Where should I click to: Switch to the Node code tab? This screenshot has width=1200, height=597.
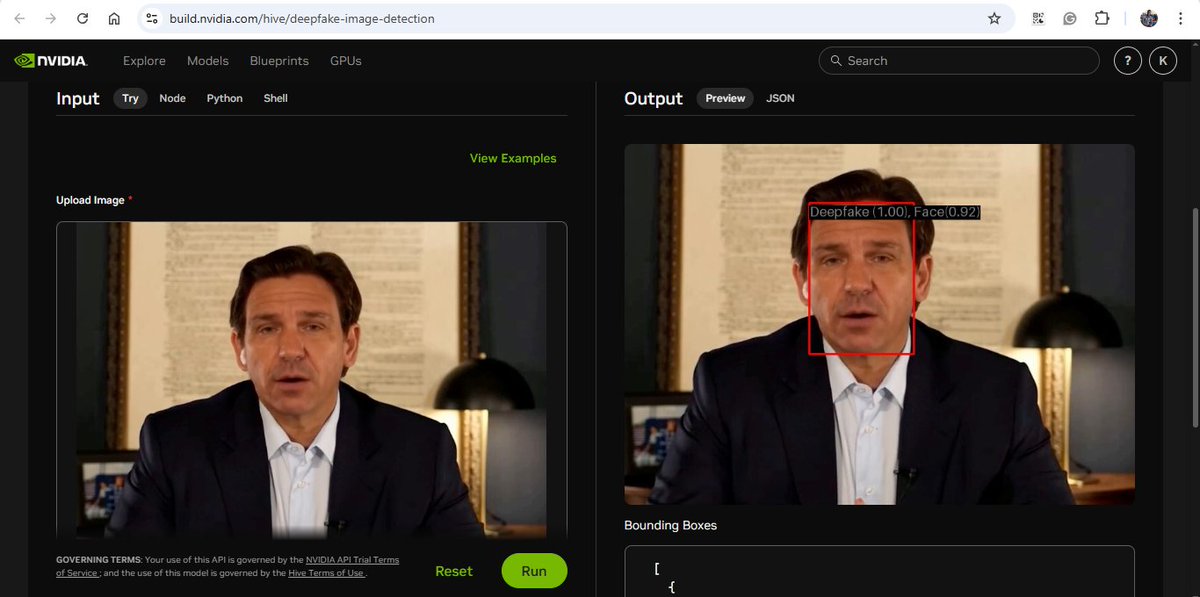172,98
